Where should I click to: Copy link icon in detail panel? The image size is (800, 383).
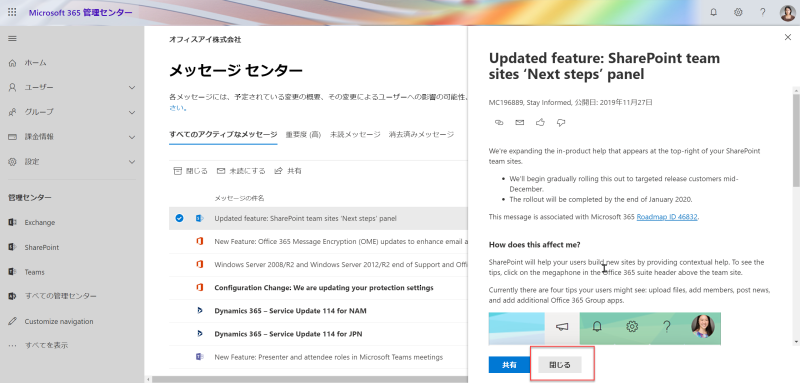(x=499, y=122)
